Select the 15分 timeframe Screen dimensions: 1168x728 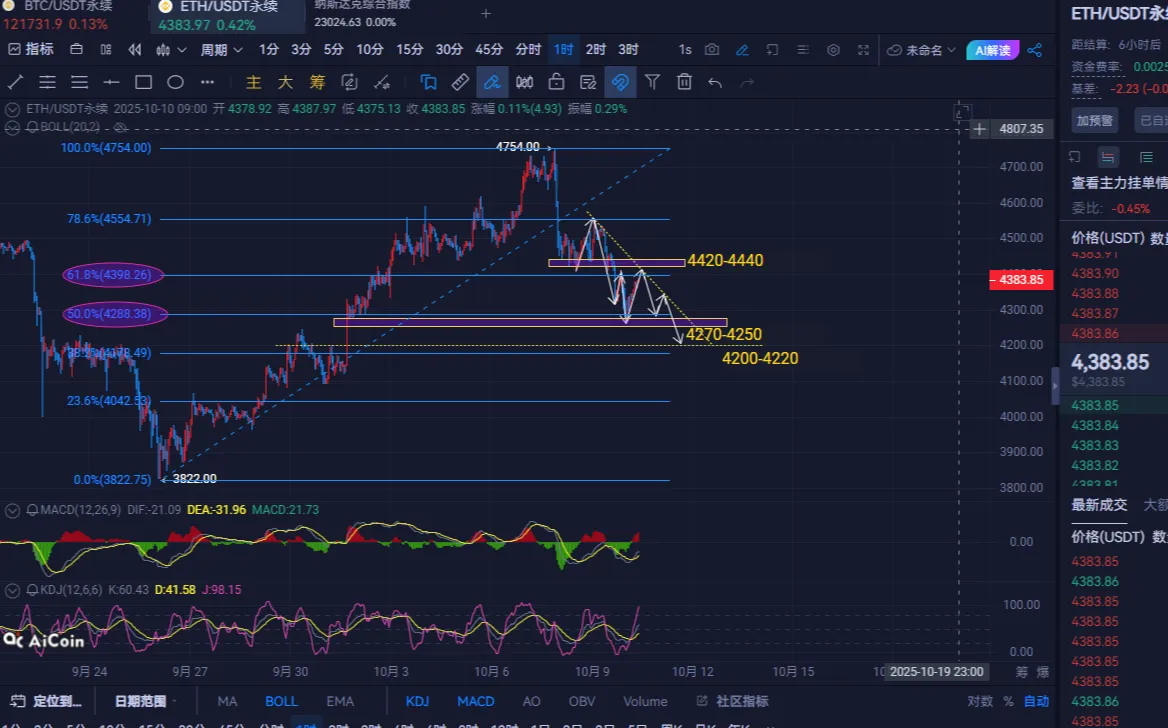pos(409,49)
